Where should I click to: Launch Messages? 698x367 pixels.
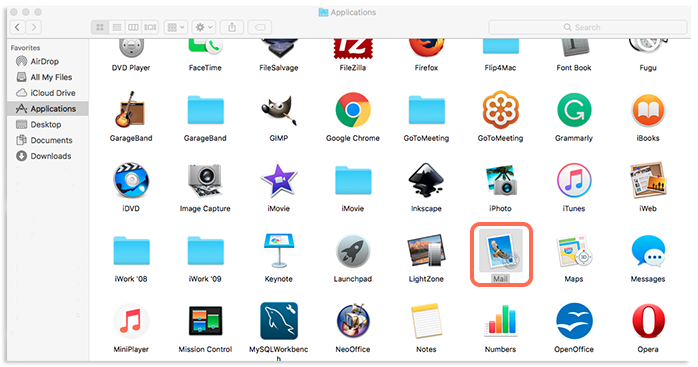click(x=648, y=250)
